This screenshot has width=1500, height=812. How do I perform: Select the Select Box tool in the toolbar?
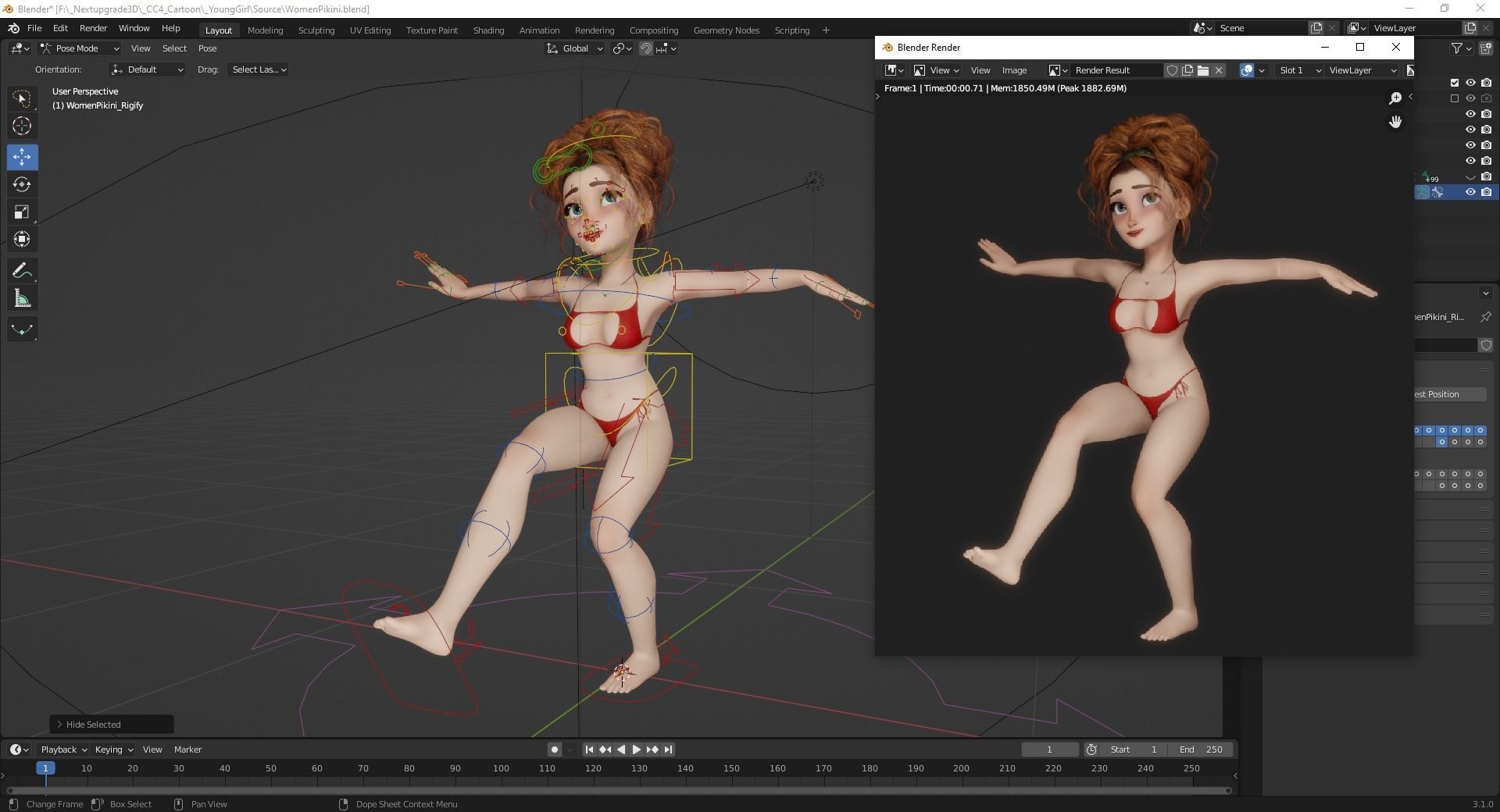(x=22, y=98)
